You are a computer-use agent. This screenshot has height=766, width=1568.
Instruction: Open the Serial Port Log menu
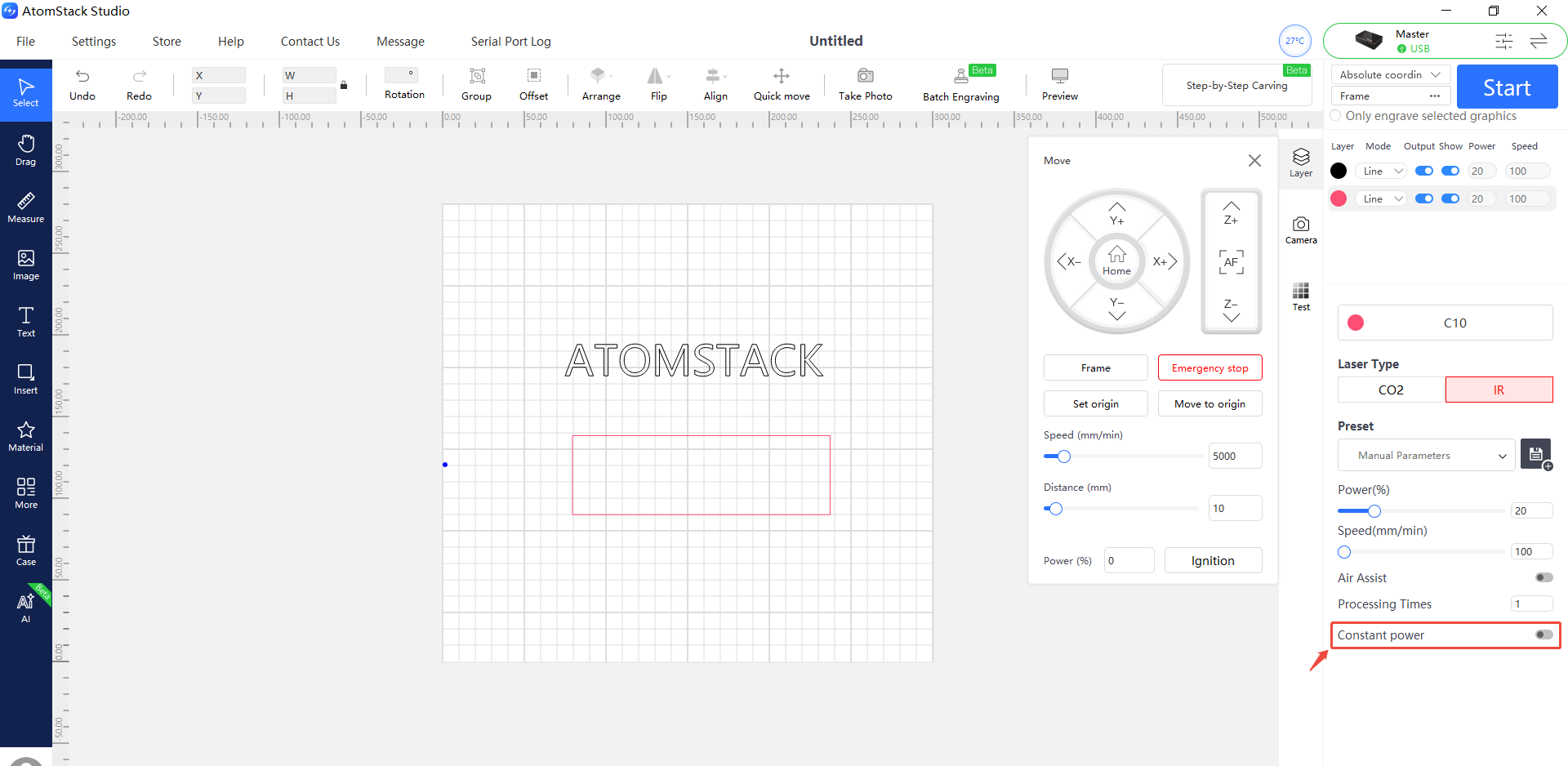tap(511, 42)
